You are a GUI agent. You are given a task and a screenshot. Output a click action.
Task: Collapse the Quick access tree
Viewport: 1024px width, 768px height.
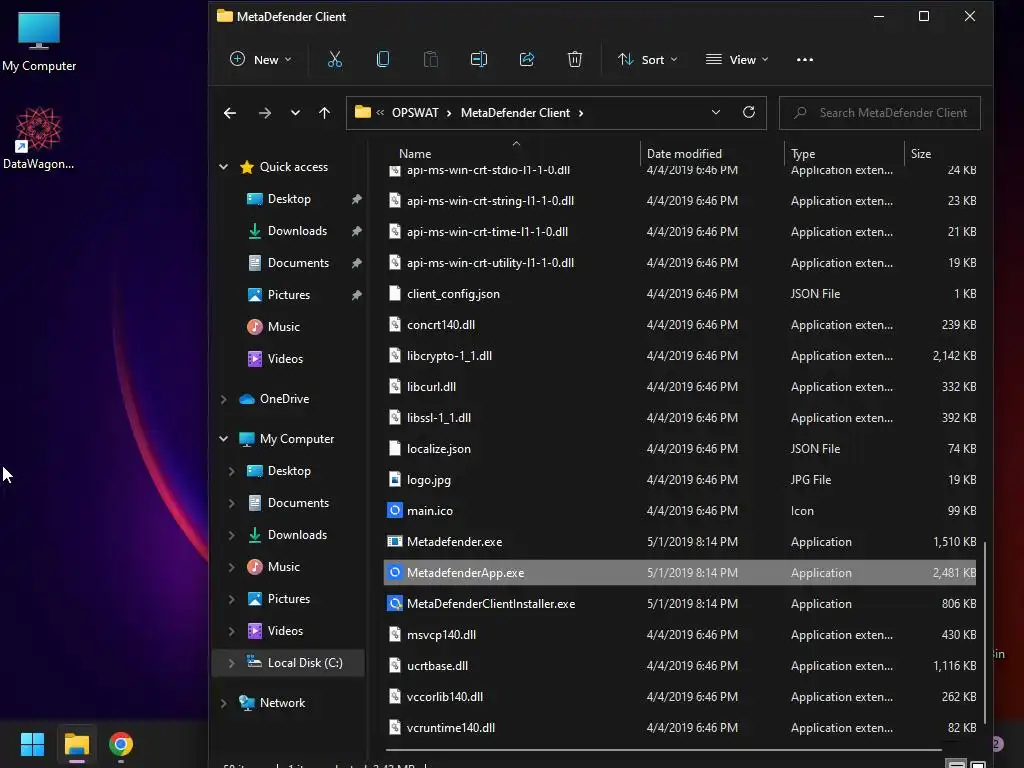(223, 167)
